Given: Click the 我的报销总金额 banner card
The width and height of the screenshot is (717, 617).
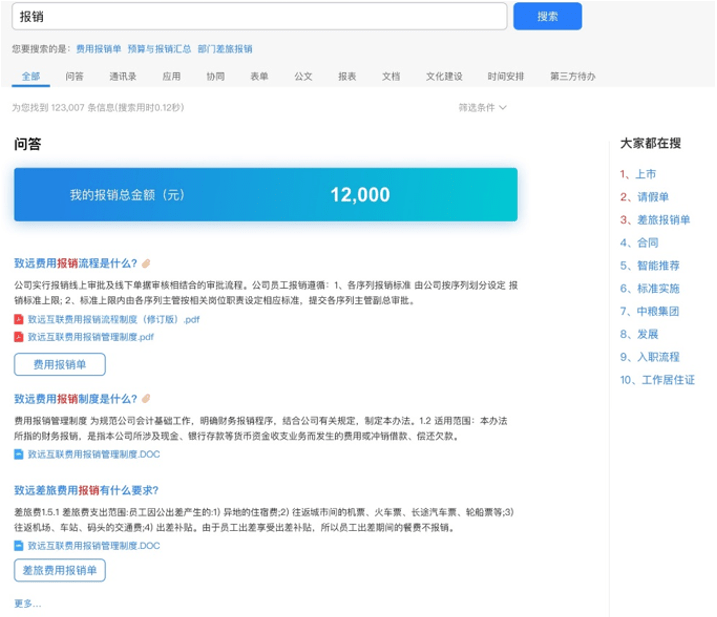Looking at the screenshot, I should click(265, 195).
